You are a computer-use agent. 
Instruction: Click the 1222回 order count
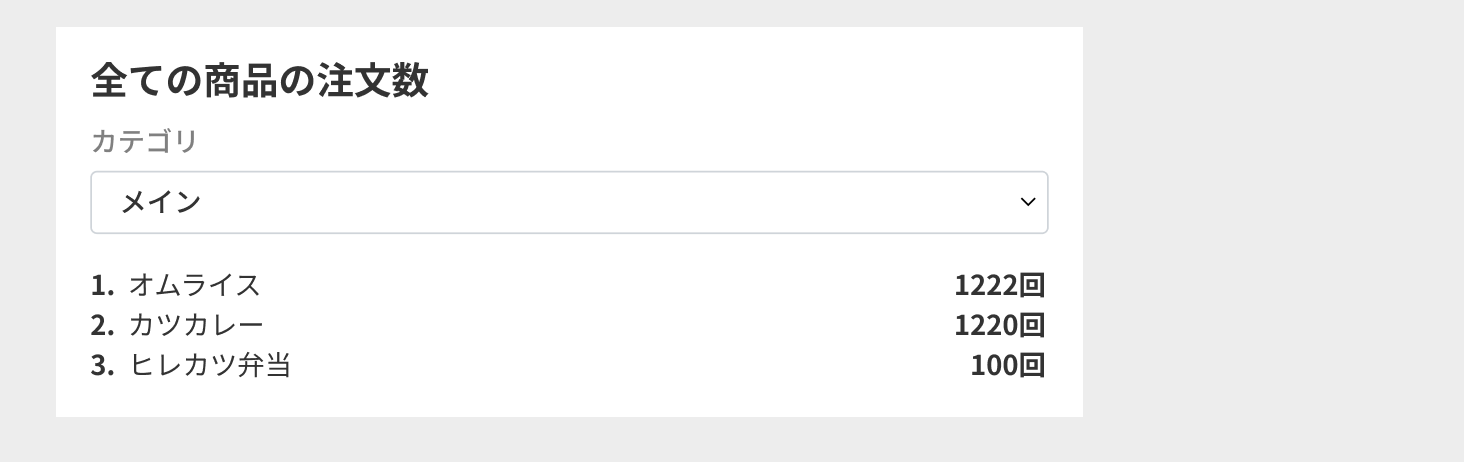coord(999,286)
